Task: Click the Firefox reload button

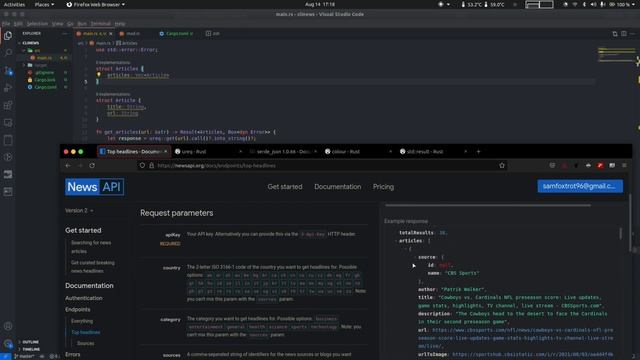Action: [92, 165]
